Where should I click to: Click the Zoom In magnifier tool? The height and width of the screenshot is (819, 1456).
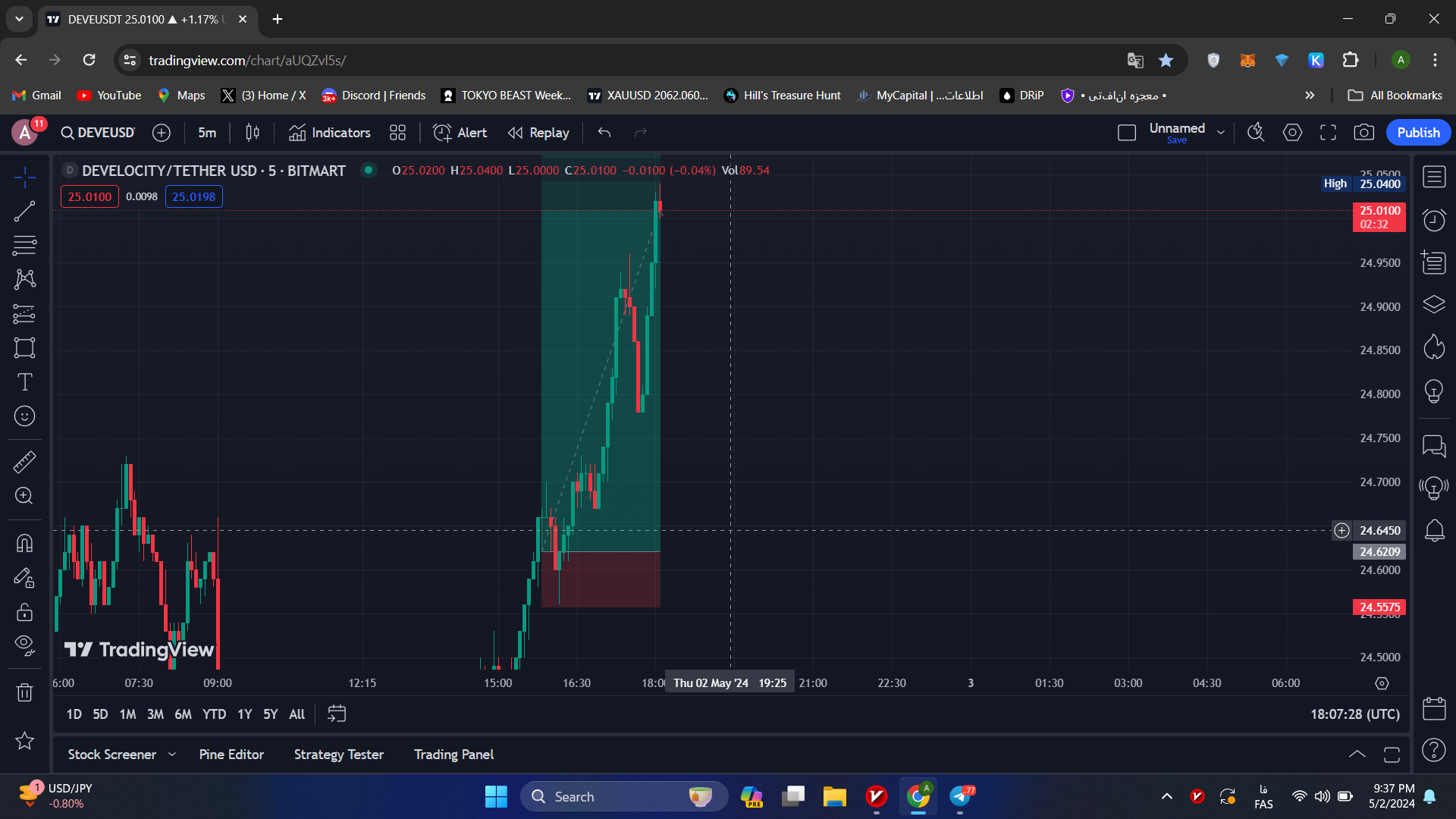[24, 496]
